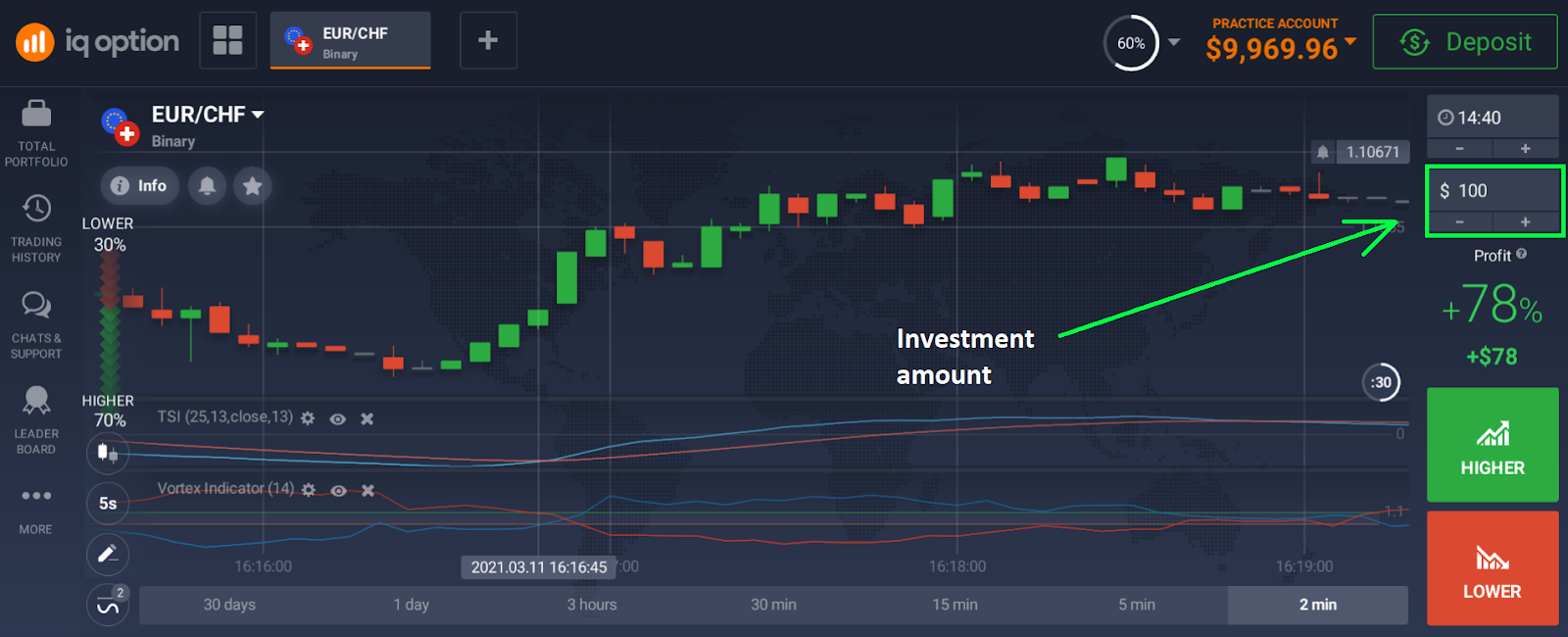Open Chats & Support icon
Image resolution: width=1568 pixels, height=637 pixels.
click(x=36, y=305)
